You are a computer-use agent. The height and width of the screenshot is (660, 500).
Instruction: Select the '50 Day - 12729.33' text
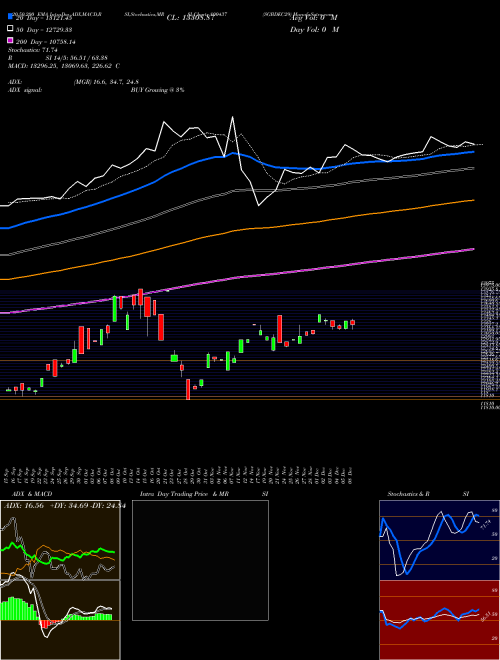[44, 29]
